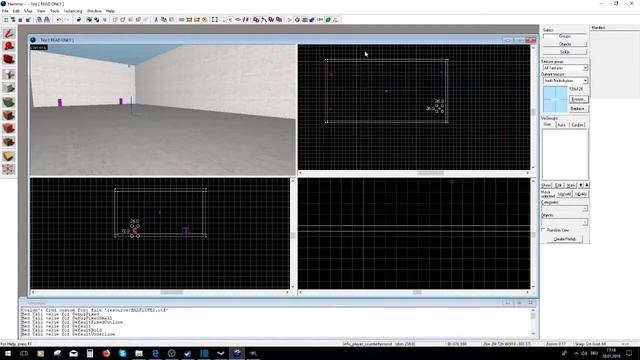Click the Solids select mode button

pos(565,52)
